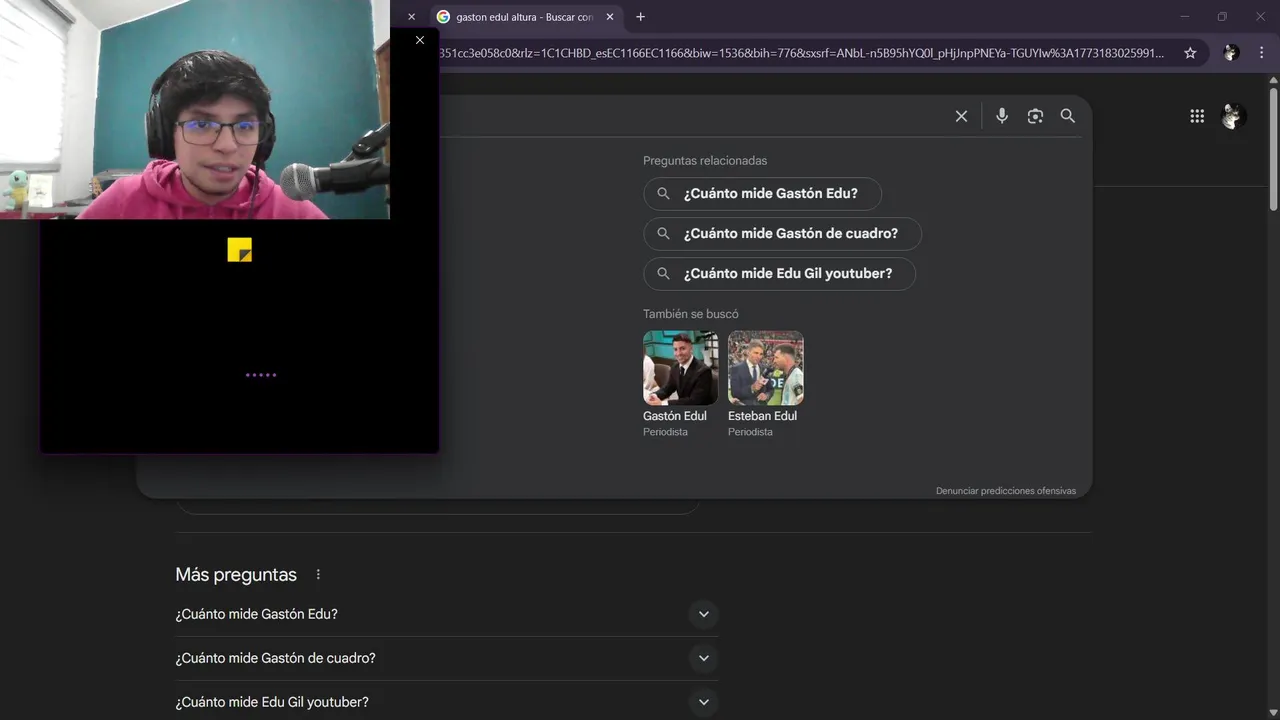1280x720 pixels.
Task: Clear the search box with the X icon
Action: coord(961,116)
